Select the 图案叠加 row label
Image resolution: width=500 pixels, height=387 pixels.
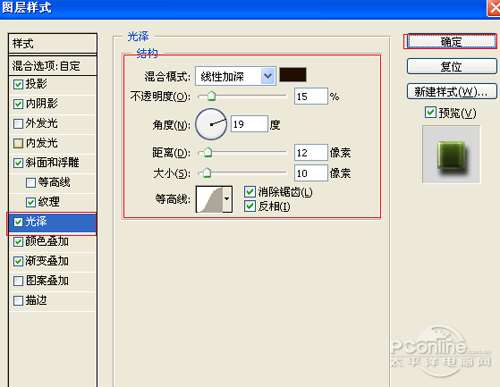point(47,280)
